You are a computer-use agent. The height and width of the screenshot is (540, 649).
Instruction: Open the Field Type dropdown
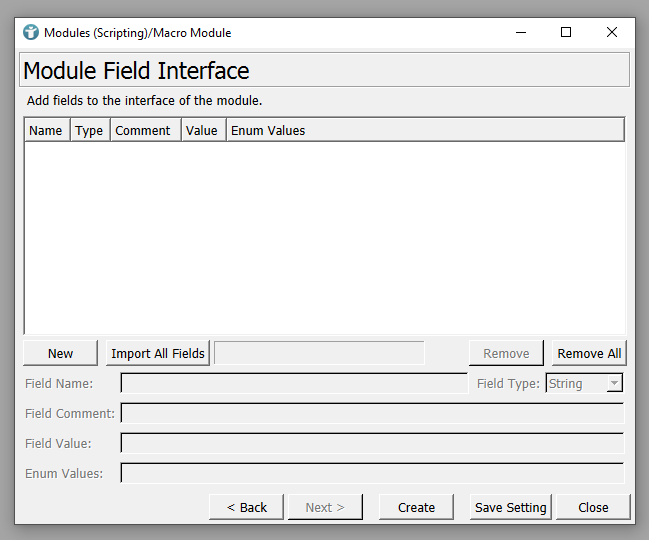coord(585,383)
